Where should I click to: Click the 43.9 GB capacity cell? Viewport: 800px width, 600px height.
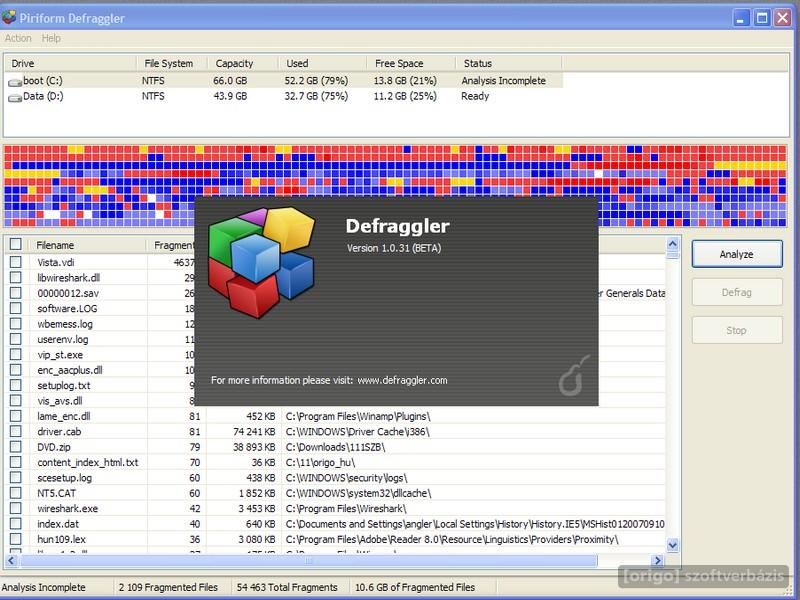(x=230, y=96)
